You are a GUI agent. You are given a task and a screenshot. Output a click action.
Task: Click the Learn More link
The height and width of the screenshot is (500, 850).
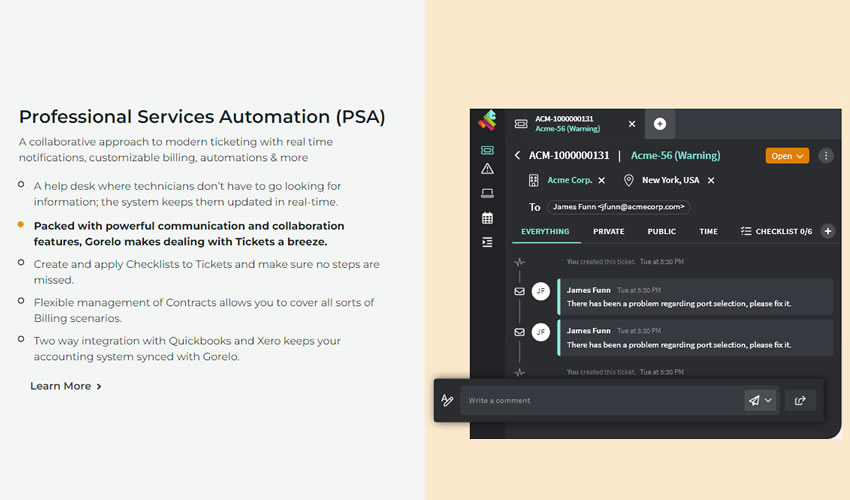66,386
